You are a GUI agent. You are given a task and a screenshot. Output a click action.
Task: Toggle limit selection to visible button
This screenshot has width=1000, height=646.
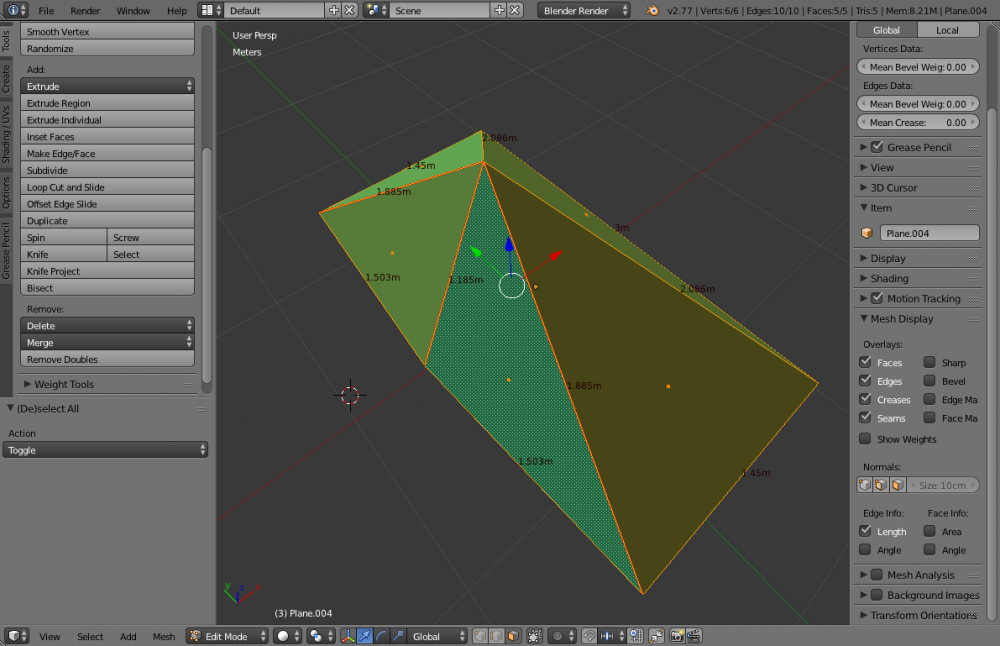(535, 636)
